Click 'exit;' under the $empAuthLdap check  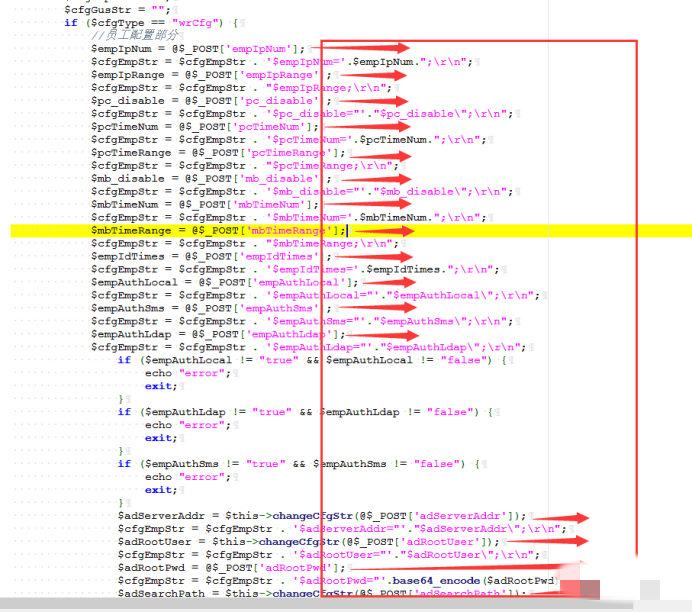161,439
